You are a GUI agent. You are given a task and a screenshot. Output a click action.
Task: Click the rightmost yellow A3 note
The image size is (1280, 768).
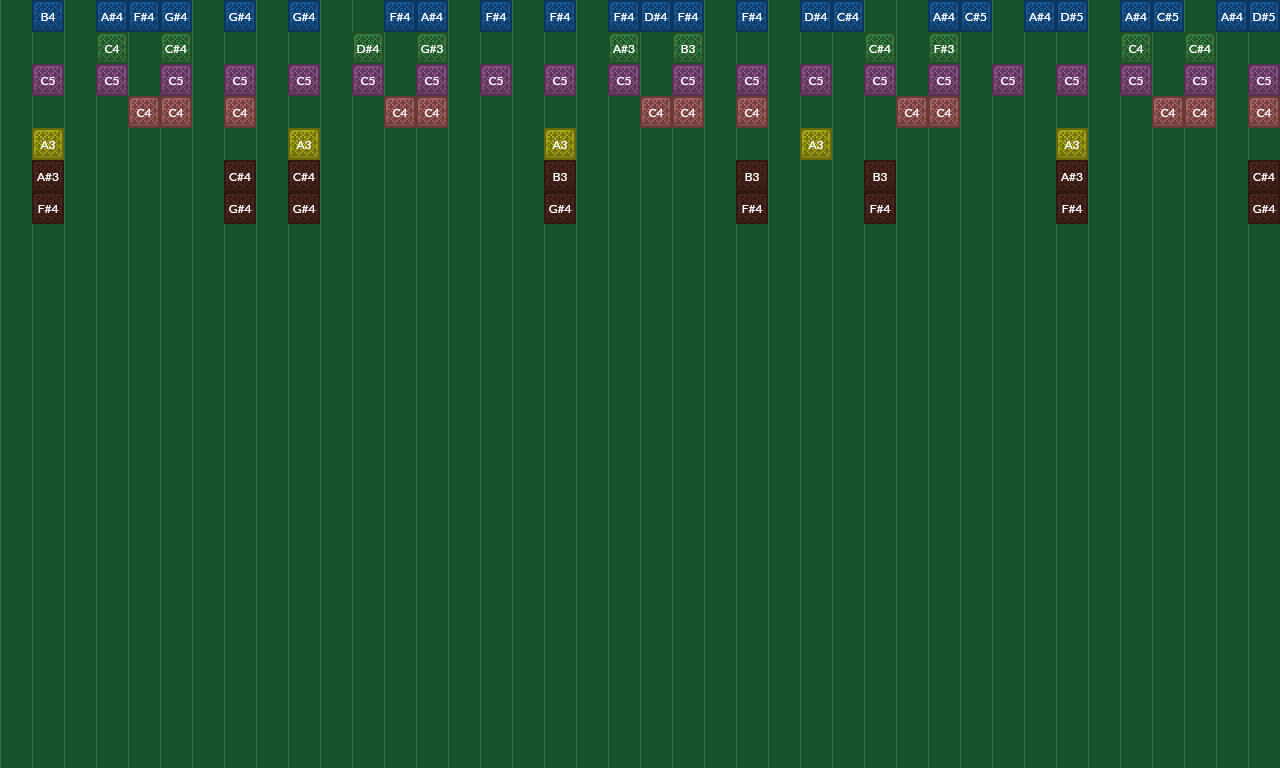coord(1072,145)
